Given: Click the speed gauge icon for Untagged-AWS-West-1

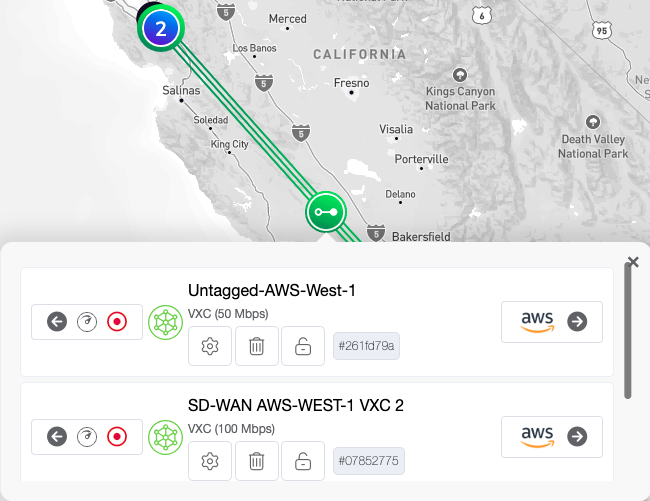Looking at the screenshot, I should click(x=87, y=322).
